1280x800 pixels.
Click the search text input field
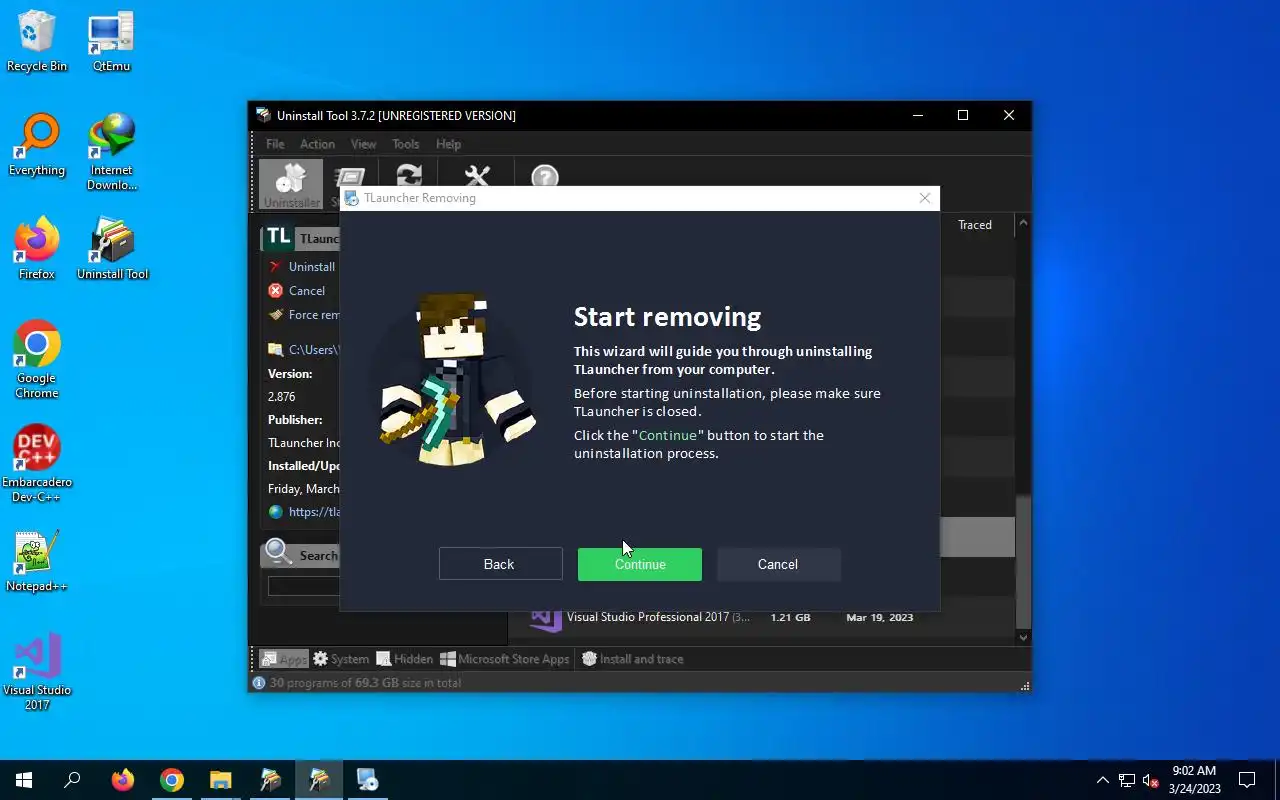(x=304, y=587)
